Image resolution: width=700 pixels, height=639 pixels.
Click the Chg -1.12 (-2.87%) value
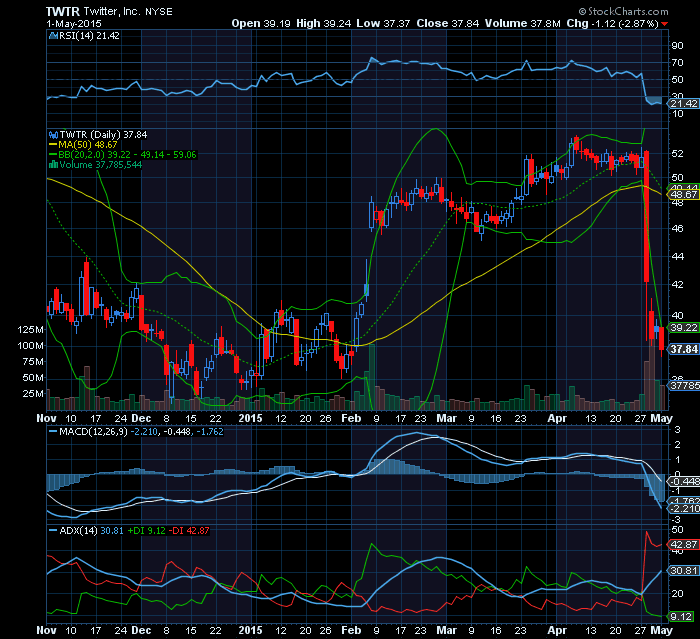pyautogui.click(x=612, y=24)
